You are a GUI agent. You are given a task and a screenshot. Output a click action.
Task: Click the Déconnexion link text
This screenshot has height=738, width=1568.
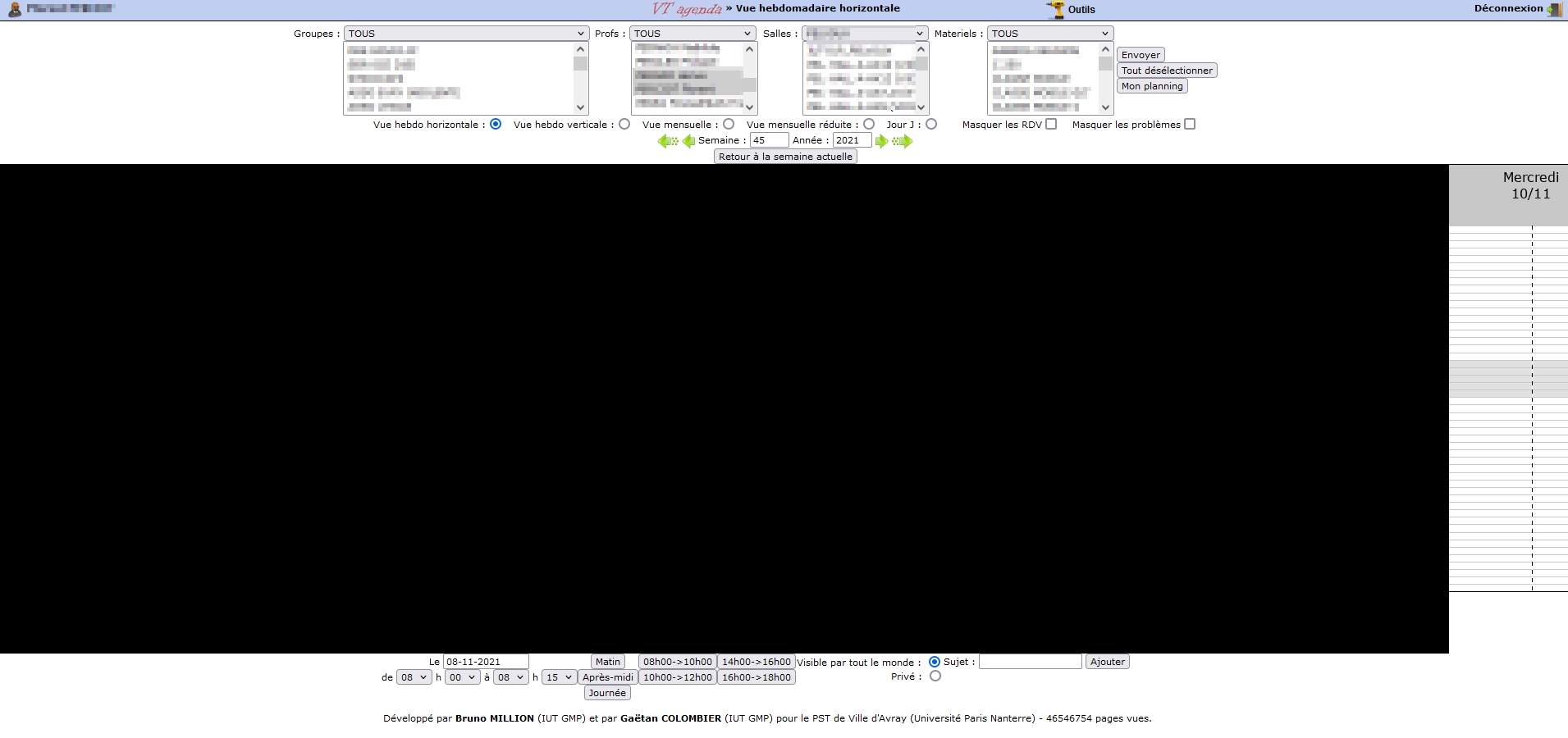pos(1508,8)
